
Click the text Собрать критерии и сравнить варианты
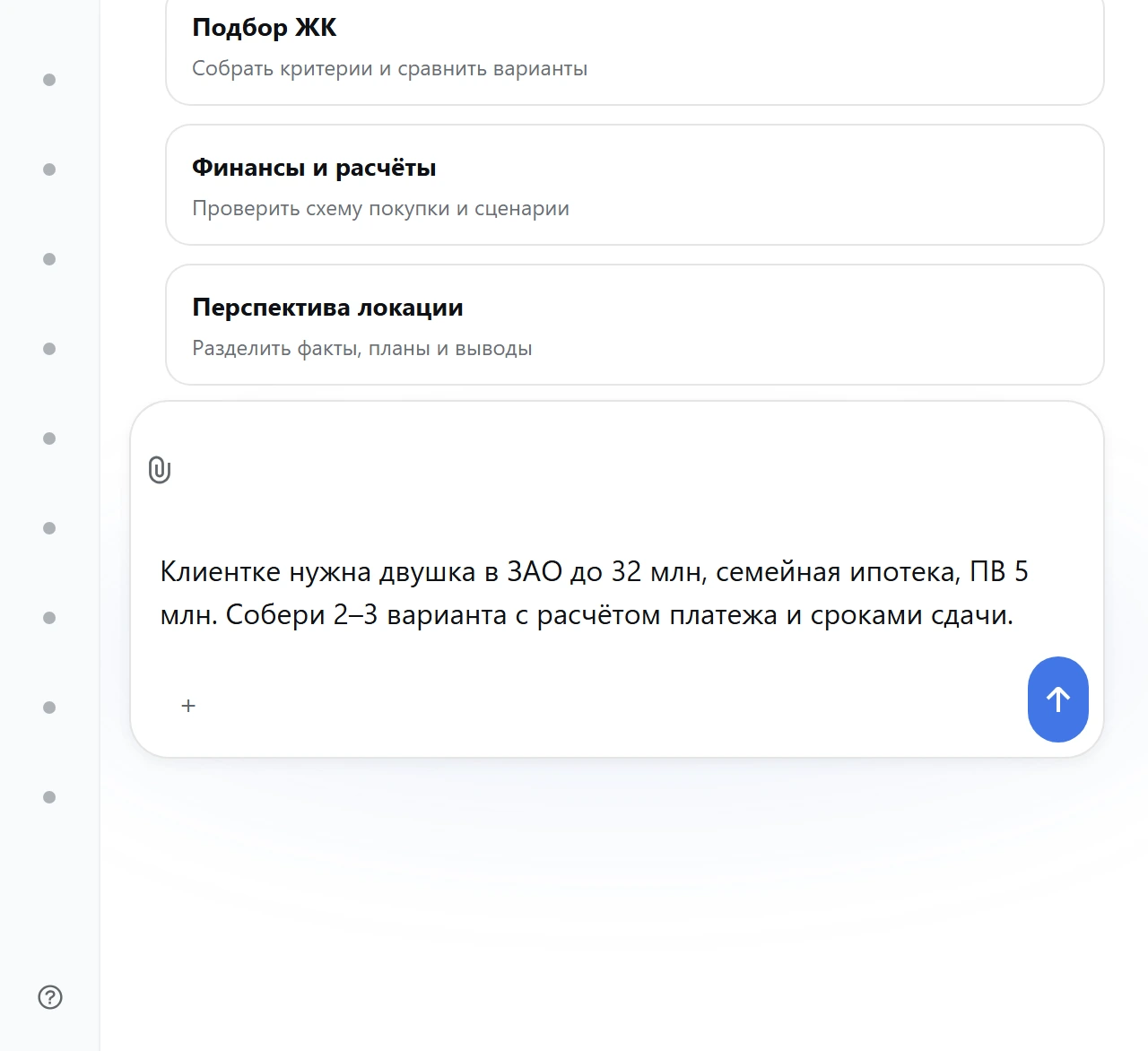pos(390,69)
